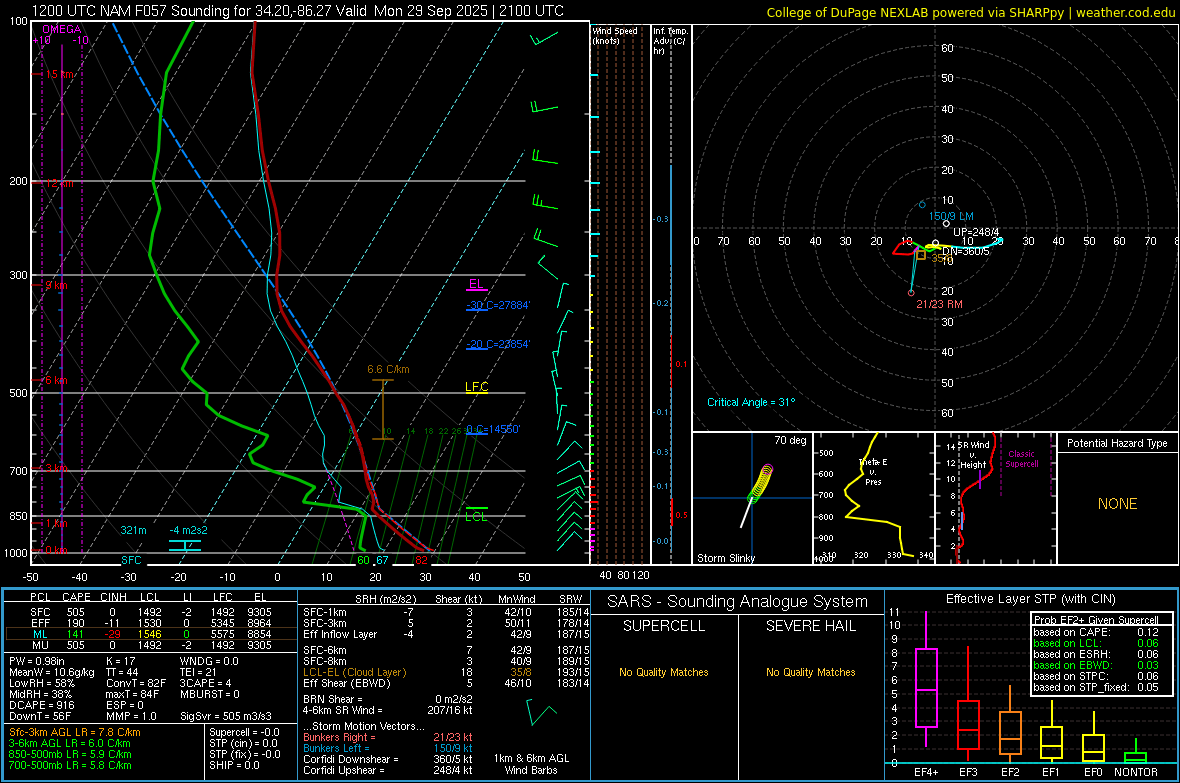Click the green NONTOR box plot

1135,753
